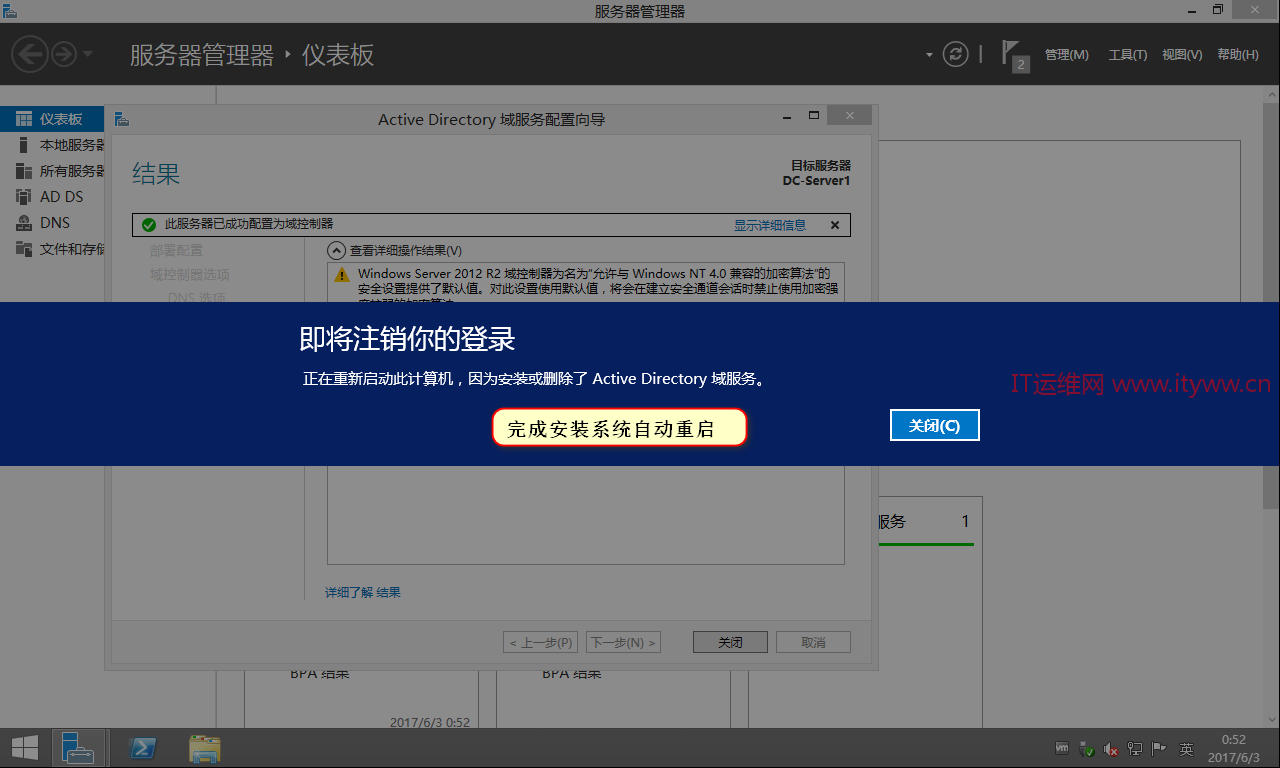Open the taskbar clock showing 0:52
Image resolution: width=1280 pixels, height=768 pixels.
coord(1233,748)
